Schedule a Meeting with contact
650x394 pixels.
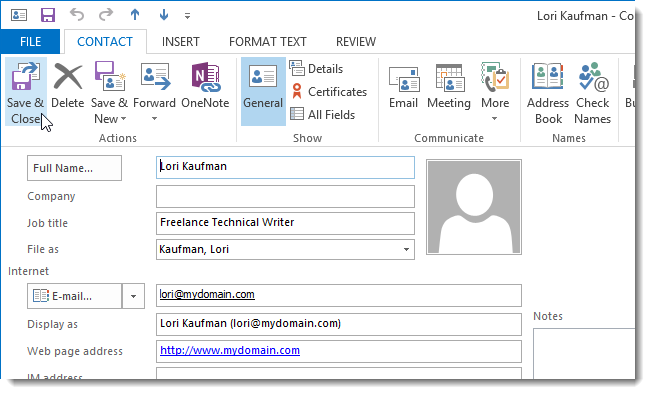(449, 86)
